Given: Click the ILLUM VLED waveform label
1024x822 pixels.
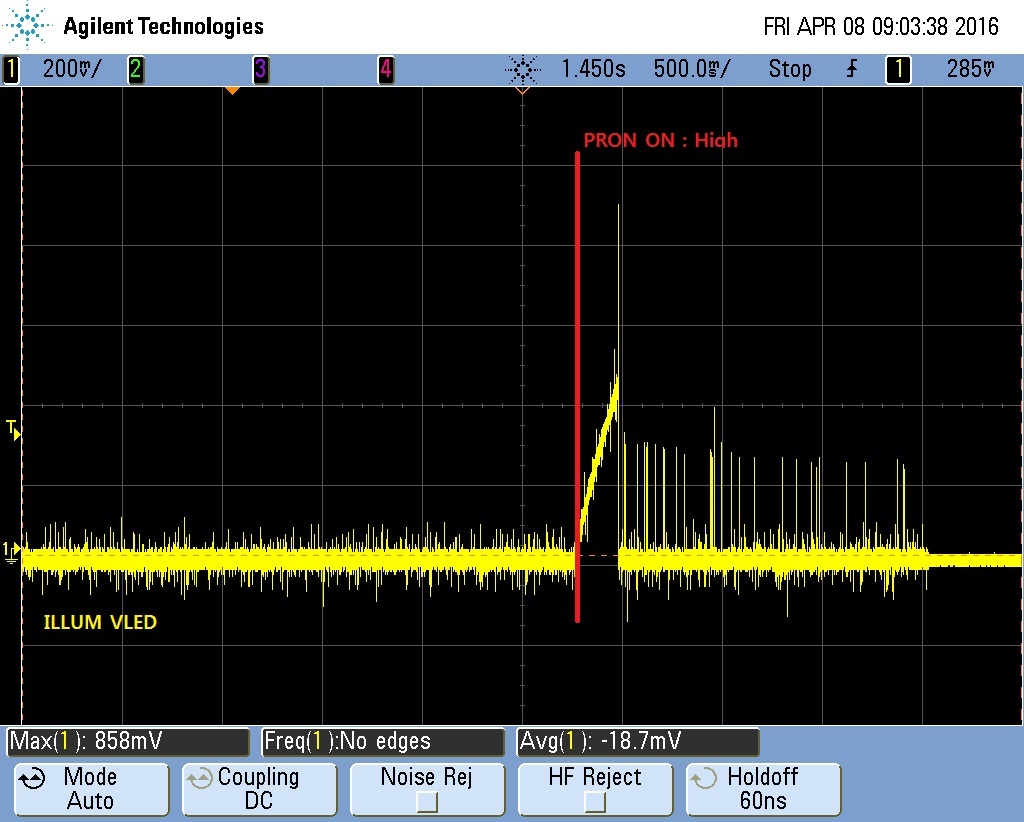Looking at the screenshot, I should (100, 622).
